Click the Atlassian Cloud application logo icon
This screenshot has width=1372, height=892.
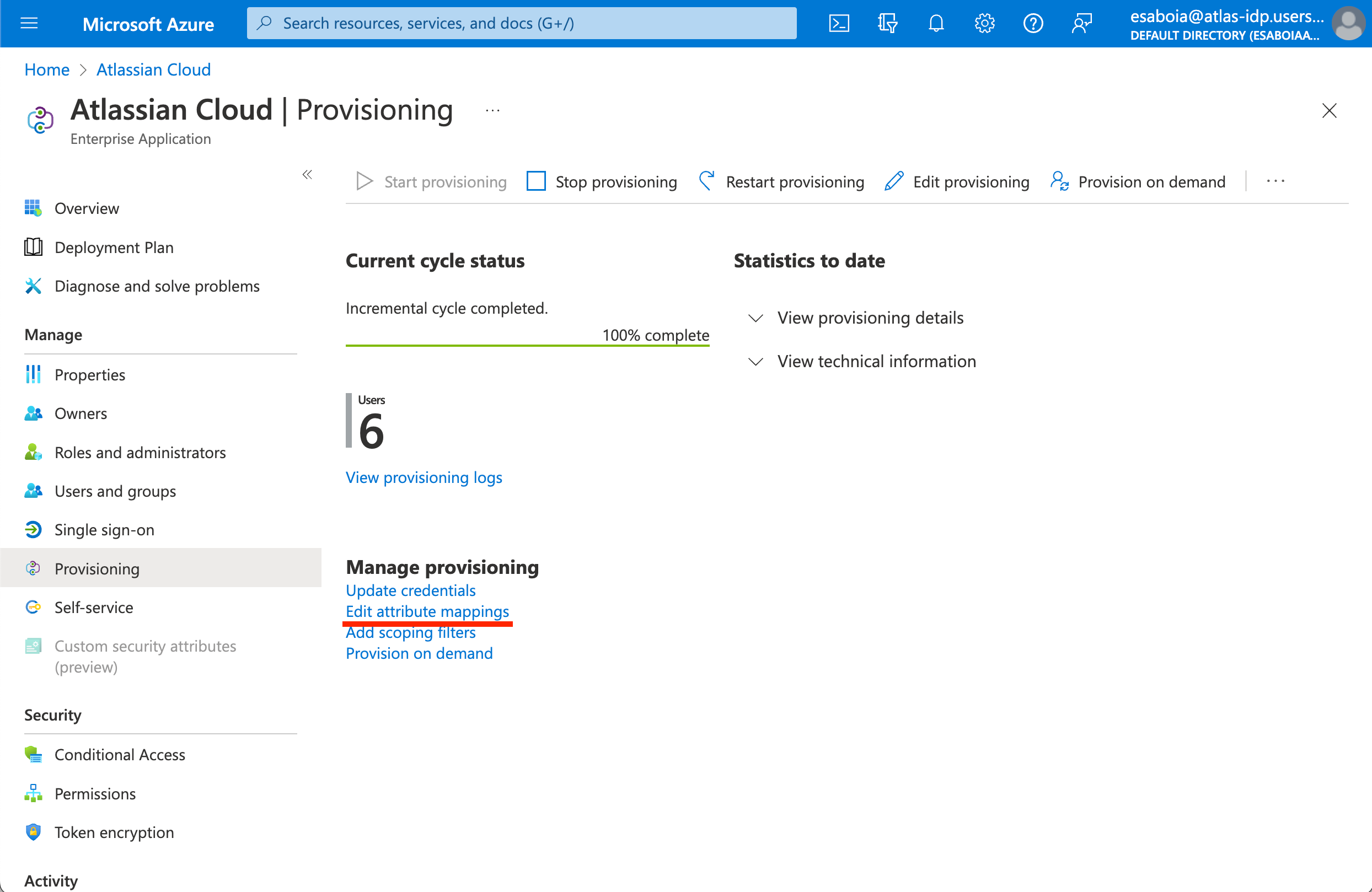(40, 120)
